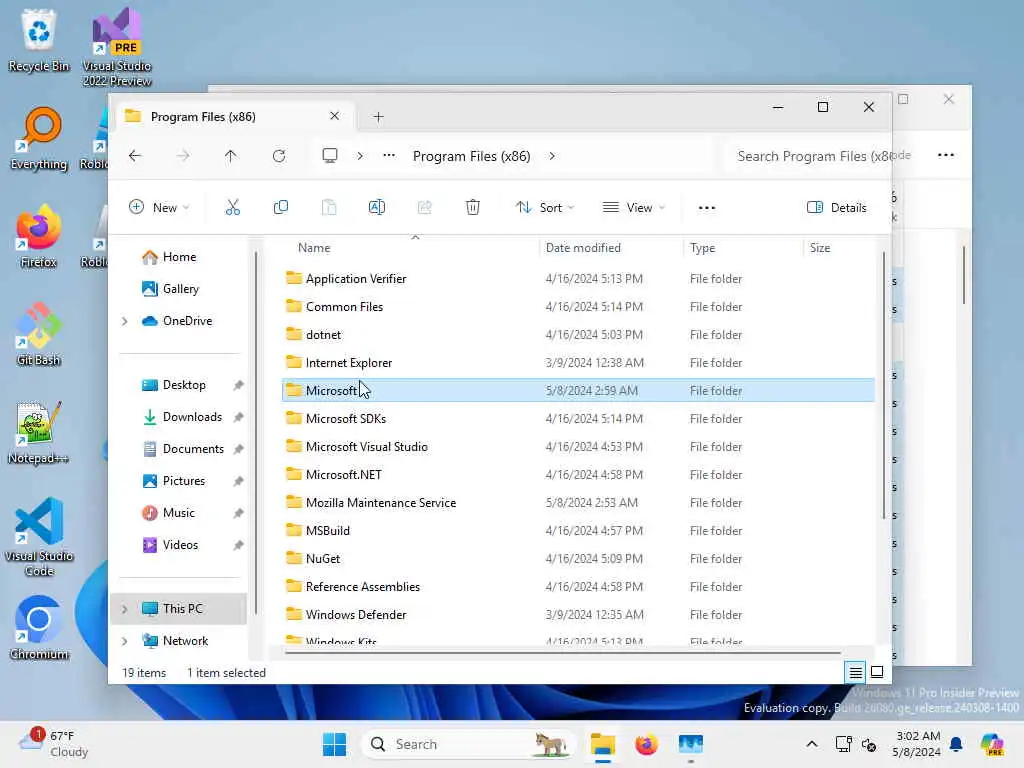Sort by Date modified column header
This screenshot has width=1024, height=768.
coord(583,248)
